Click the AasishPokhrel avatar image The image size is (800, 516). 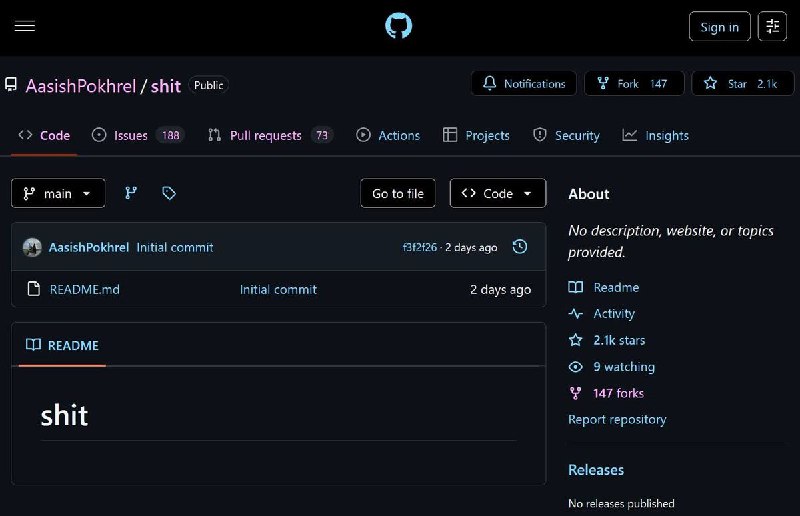tap(32, 248)
